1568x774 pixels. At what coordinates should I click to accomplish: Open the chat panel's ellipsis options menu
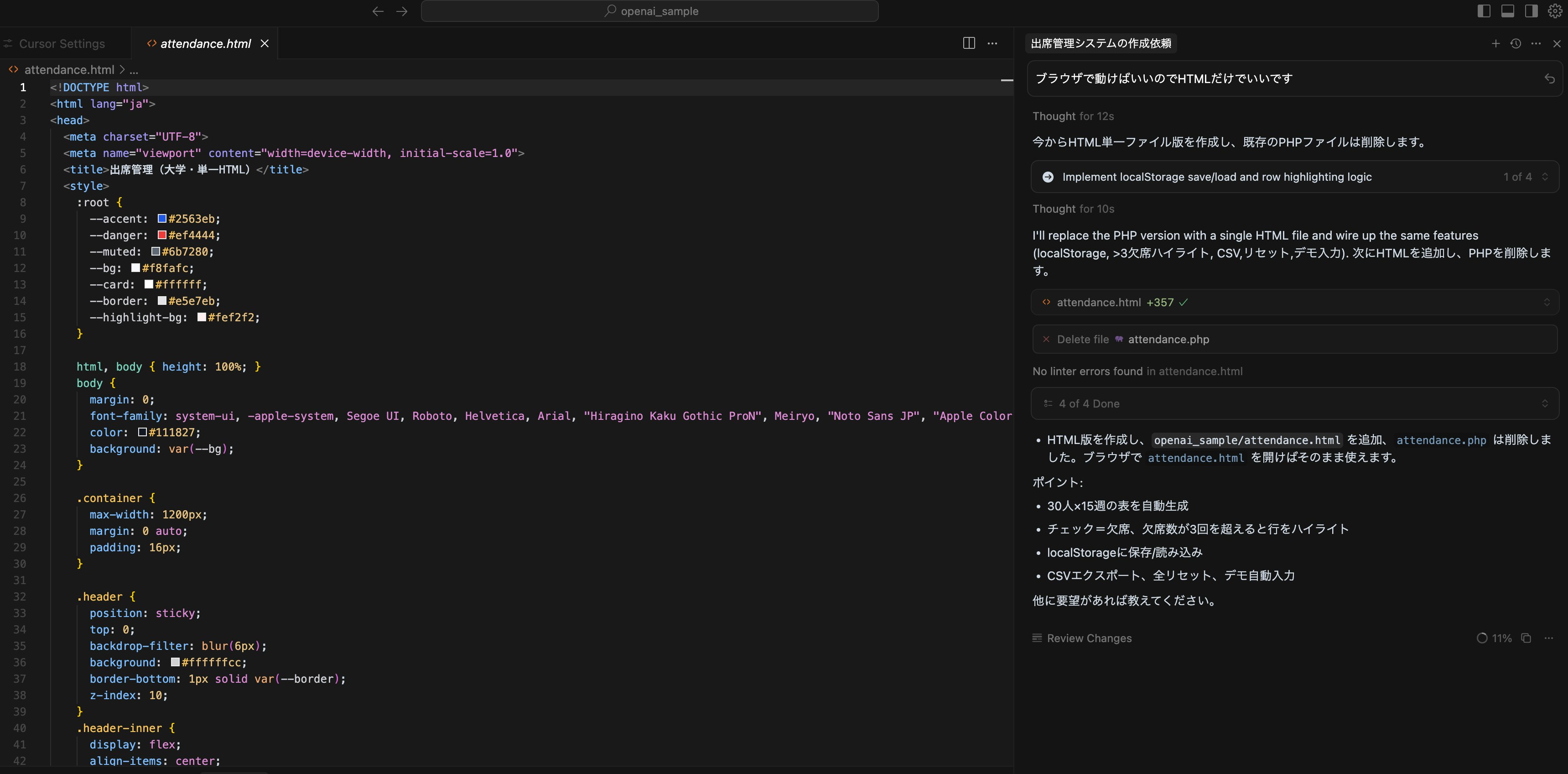coord(1536,43)
